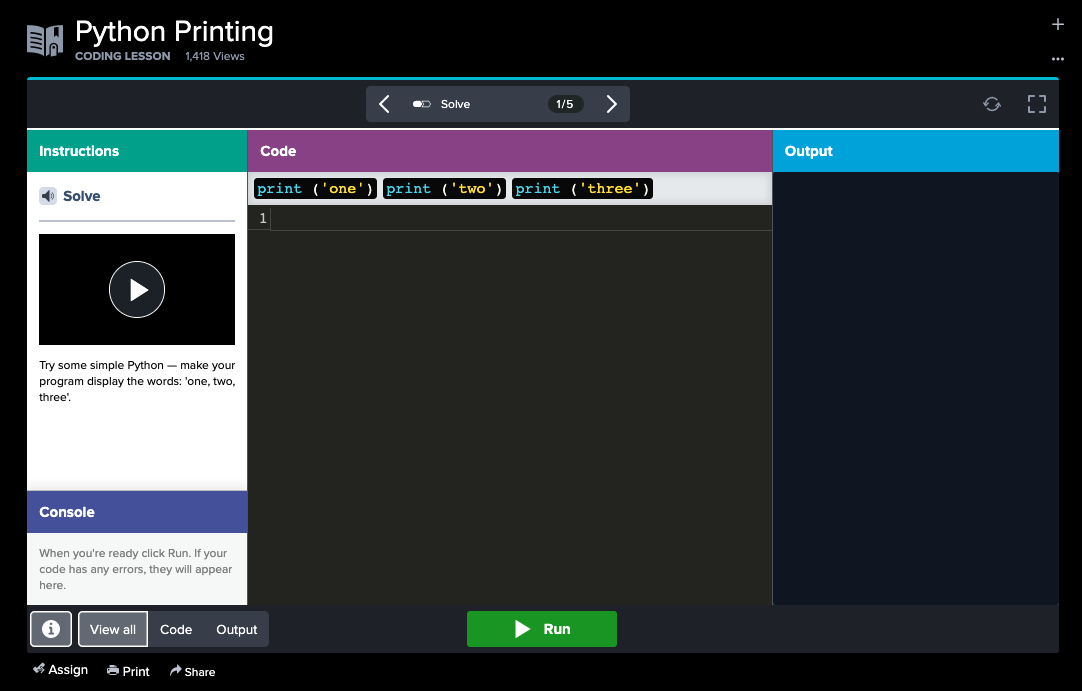Click the Print link
This screenshot has width=1082, height=691.
pos(128,671)
